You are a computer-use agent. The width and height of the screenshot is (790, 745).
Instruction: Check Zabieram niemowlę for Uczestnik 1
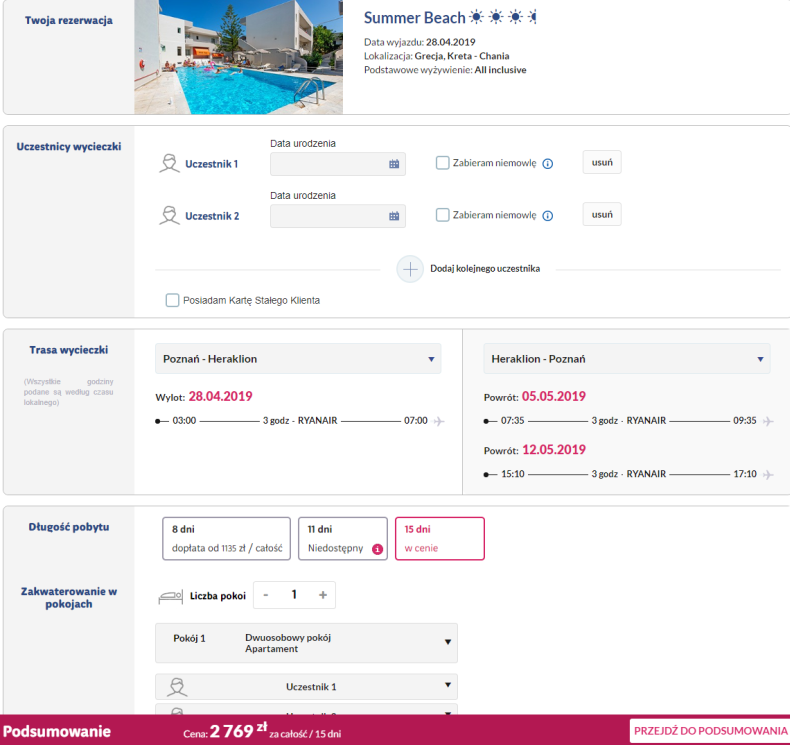[x=443, y=163]
